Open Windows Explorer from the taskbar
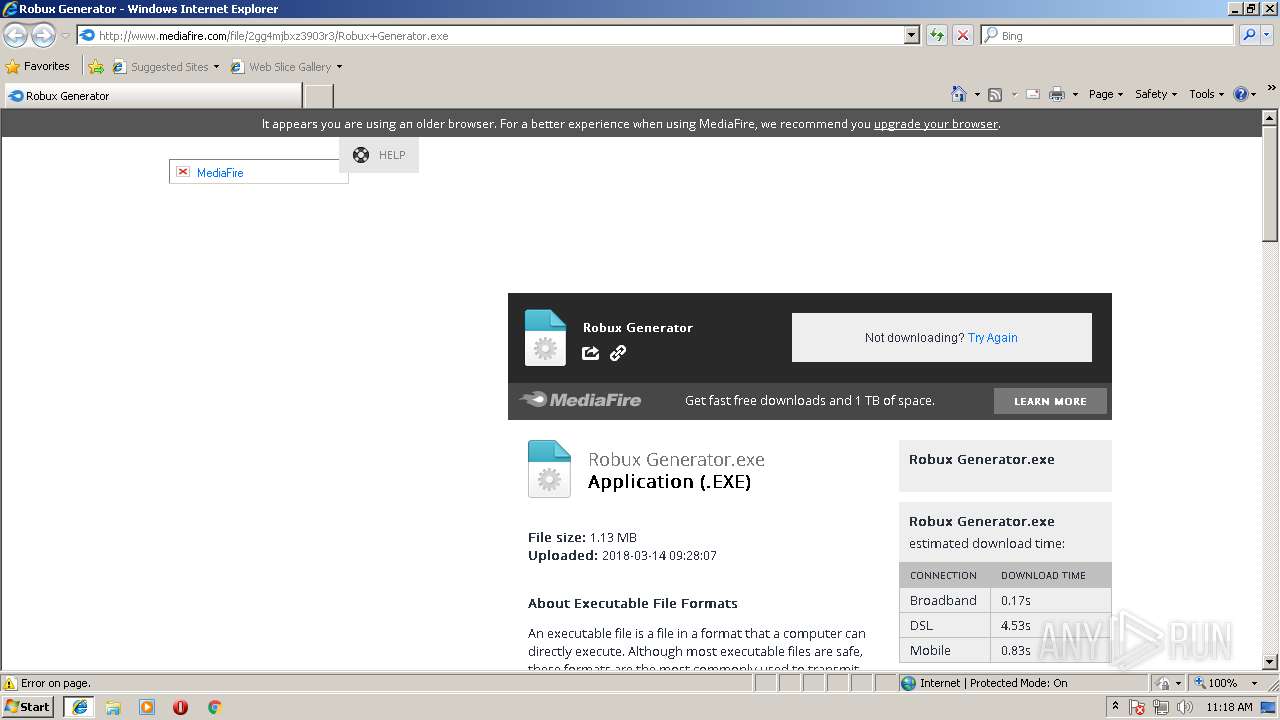The image size is (1280, 720). [x=113, y=707]
